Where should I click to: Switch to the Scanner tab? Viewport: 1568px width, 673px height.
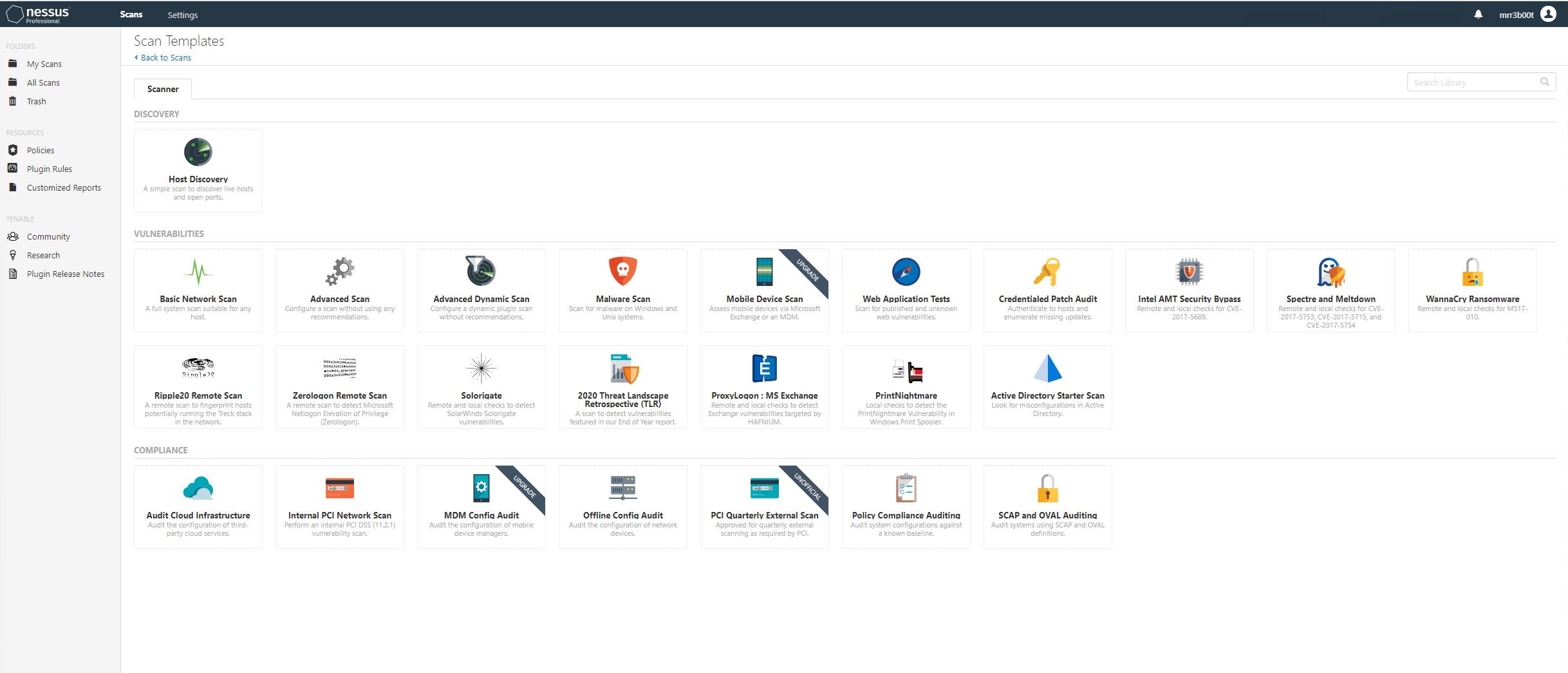[163, 89]
